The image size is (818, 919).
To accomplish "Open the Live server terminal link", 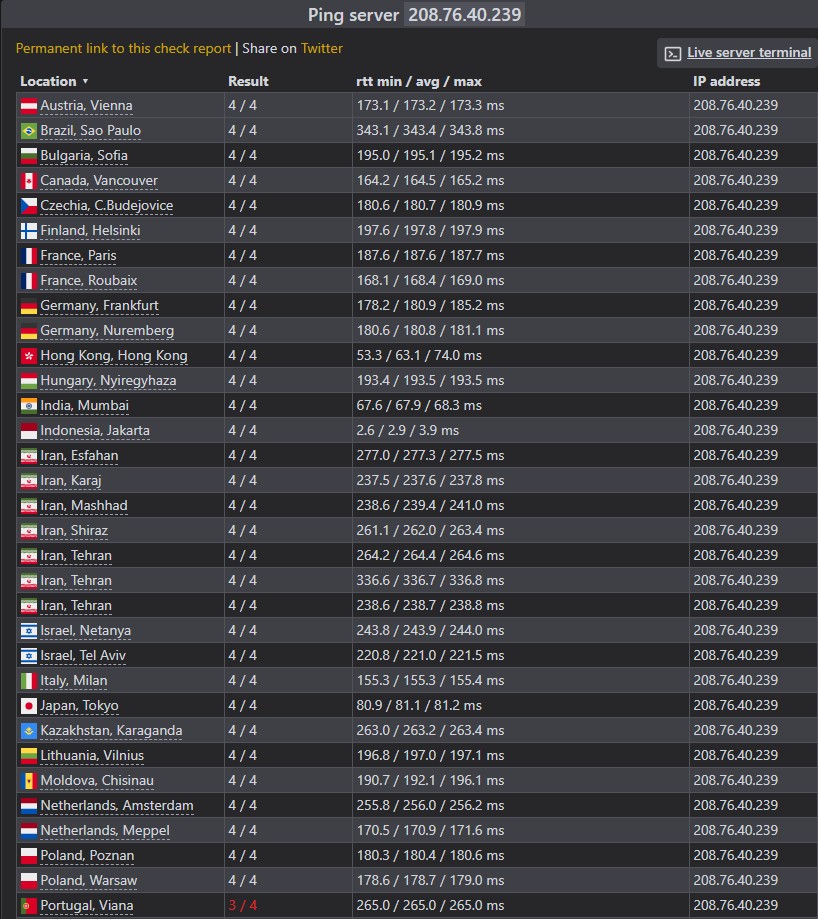I will tap(749, 52).
